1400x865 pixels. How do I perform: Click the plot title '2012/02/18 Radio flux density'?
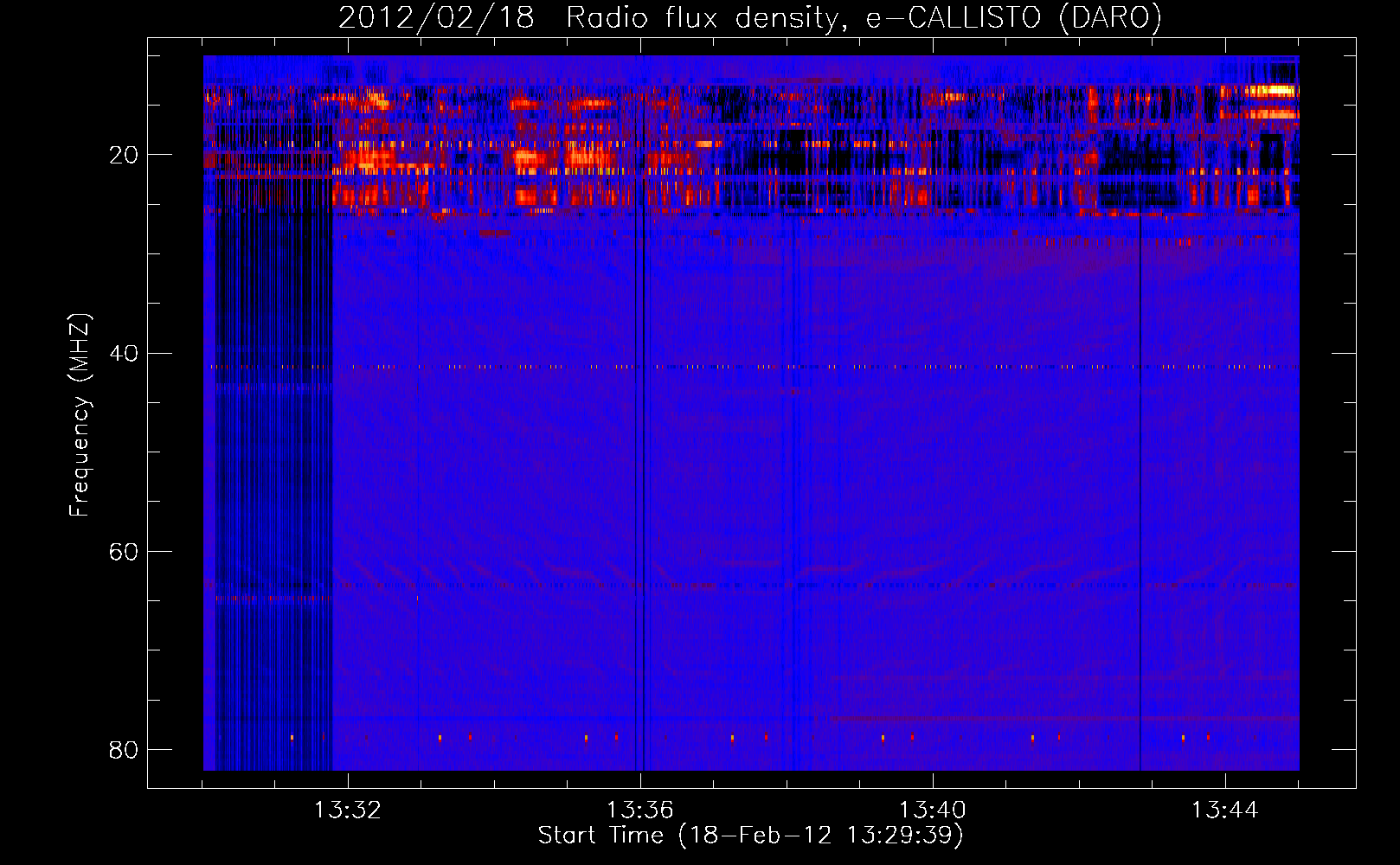tap(588, 18)
